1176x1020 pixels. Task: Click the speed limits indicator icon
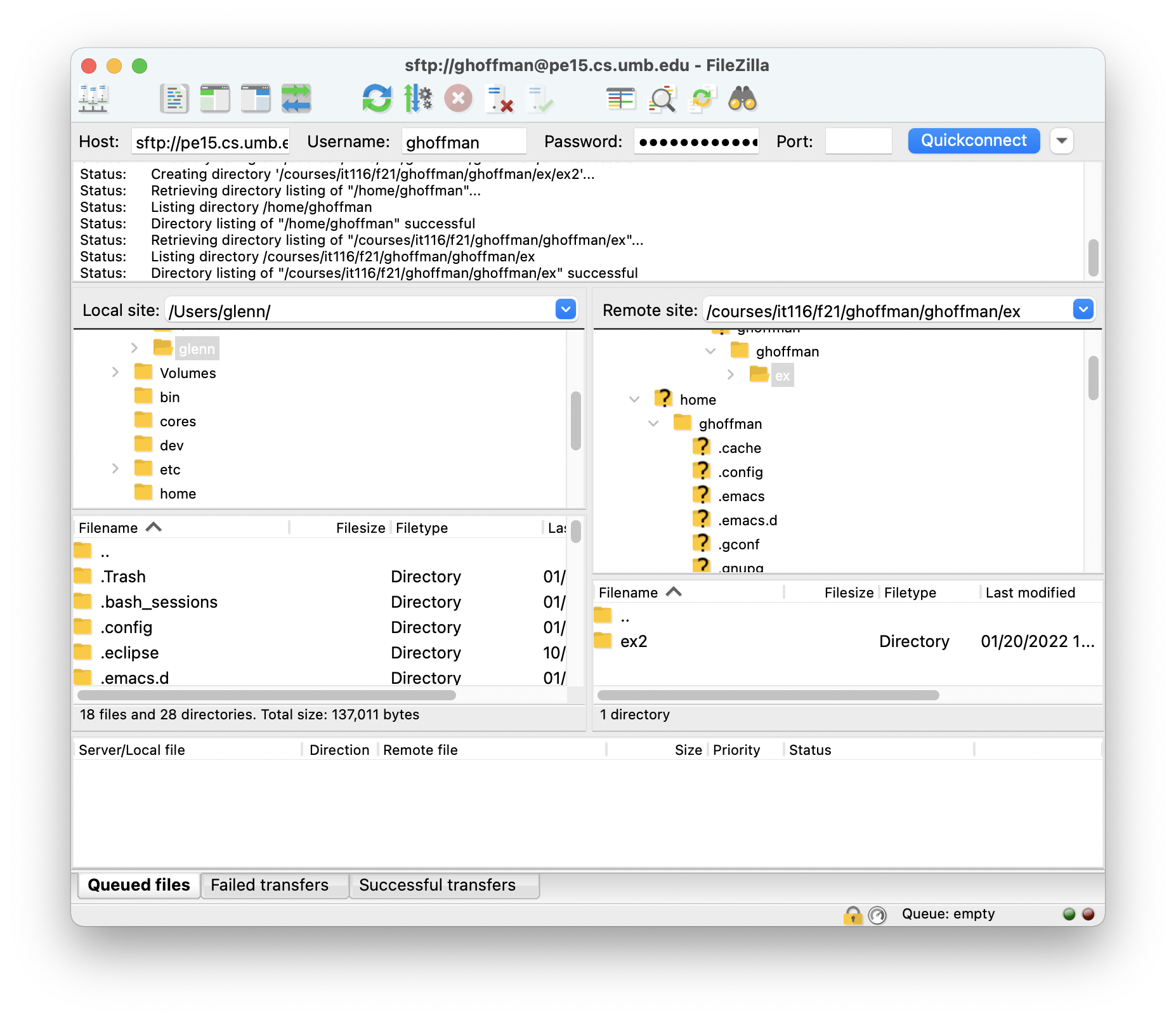[x=877, y=915]
